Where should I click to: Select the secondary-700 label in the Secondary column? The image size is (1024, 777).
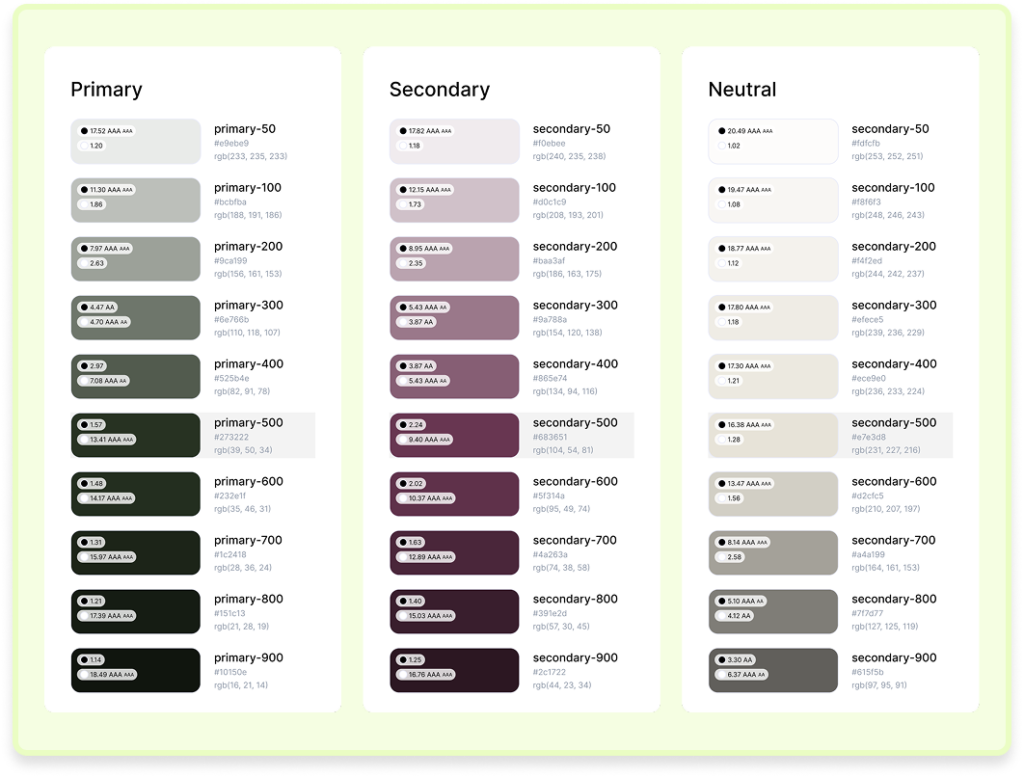tap(575, 540)
